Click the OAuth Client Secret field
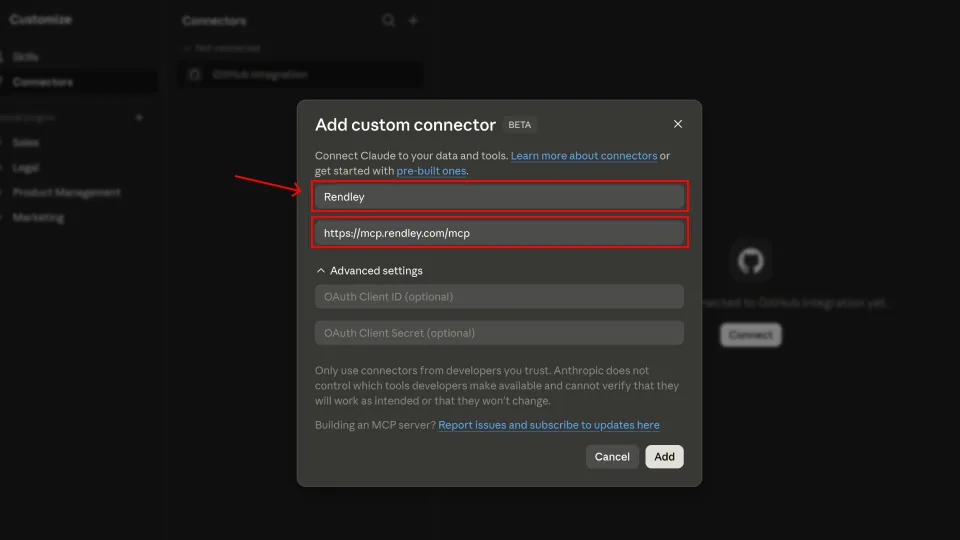 (x=499, y=332)
